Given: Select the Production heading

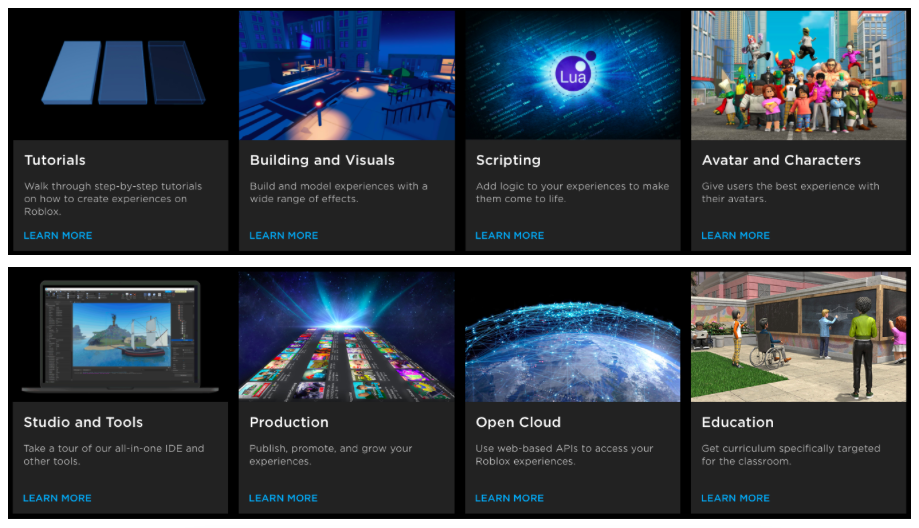Looking at the screenshot, I should click(x=289, y=422).
